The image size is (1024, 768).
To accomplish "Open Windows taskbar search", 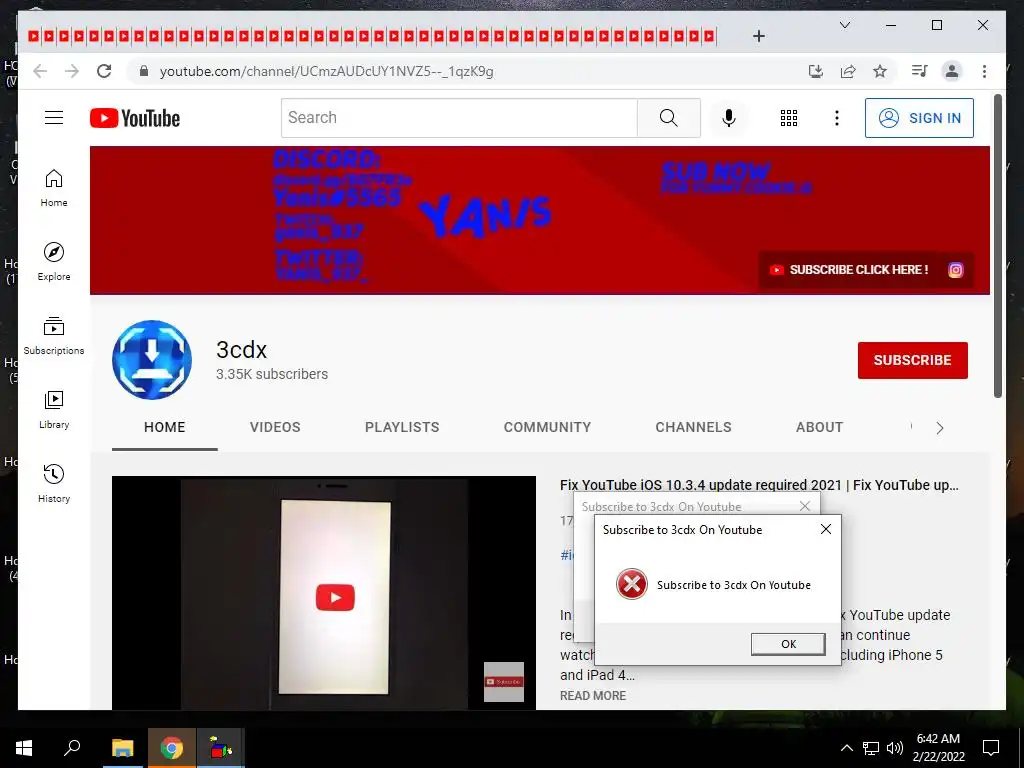I will (72, 748).
